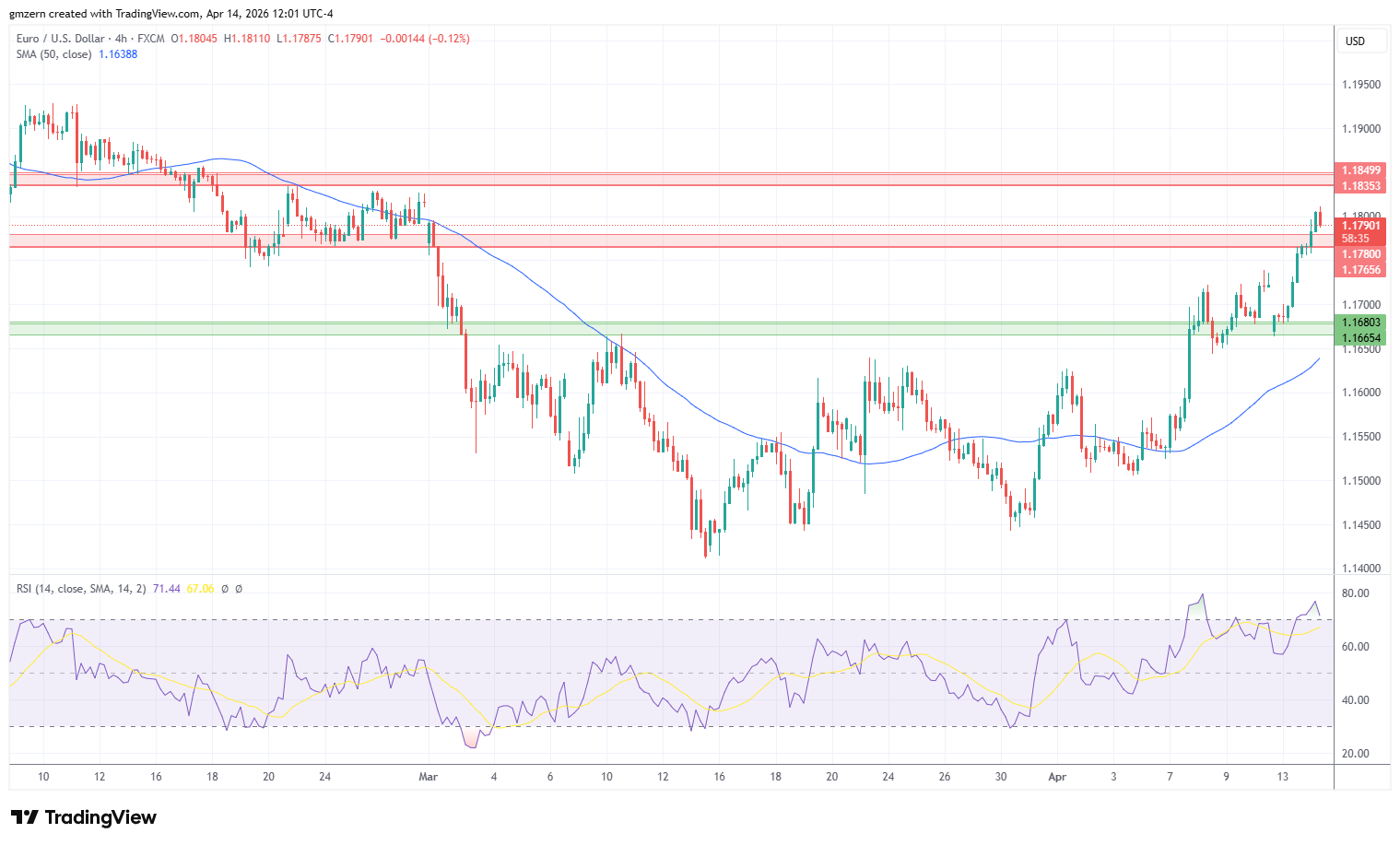
Task: Click the 4h interval label
Action: [x=121, y=39]
